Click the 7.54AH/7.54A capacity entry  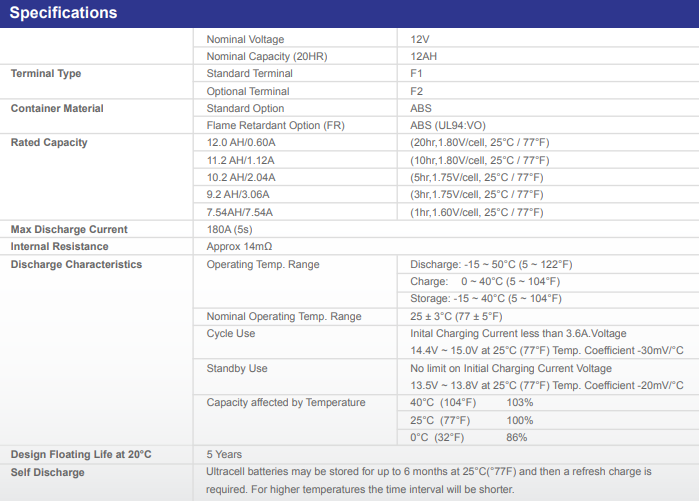(x=239, y=212)
